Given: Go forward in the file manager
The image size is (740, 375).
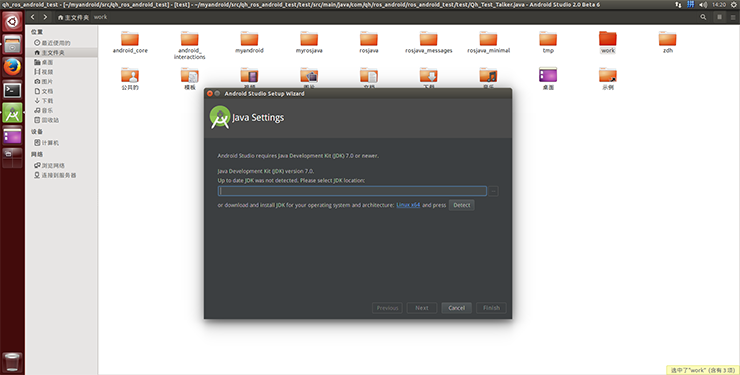Looking at the screenshot, I should pos(45,17).
